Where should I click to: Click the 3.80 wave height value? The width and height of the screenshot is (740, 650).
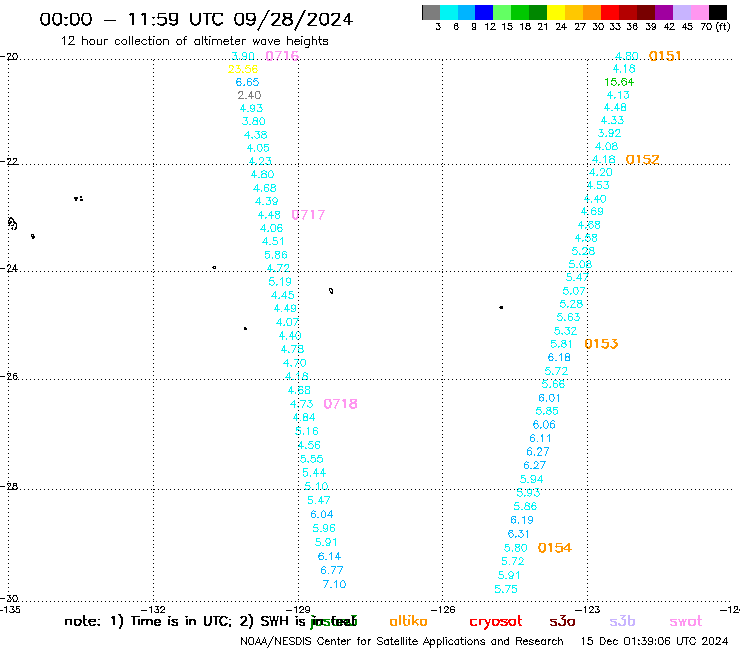(253, 122)
